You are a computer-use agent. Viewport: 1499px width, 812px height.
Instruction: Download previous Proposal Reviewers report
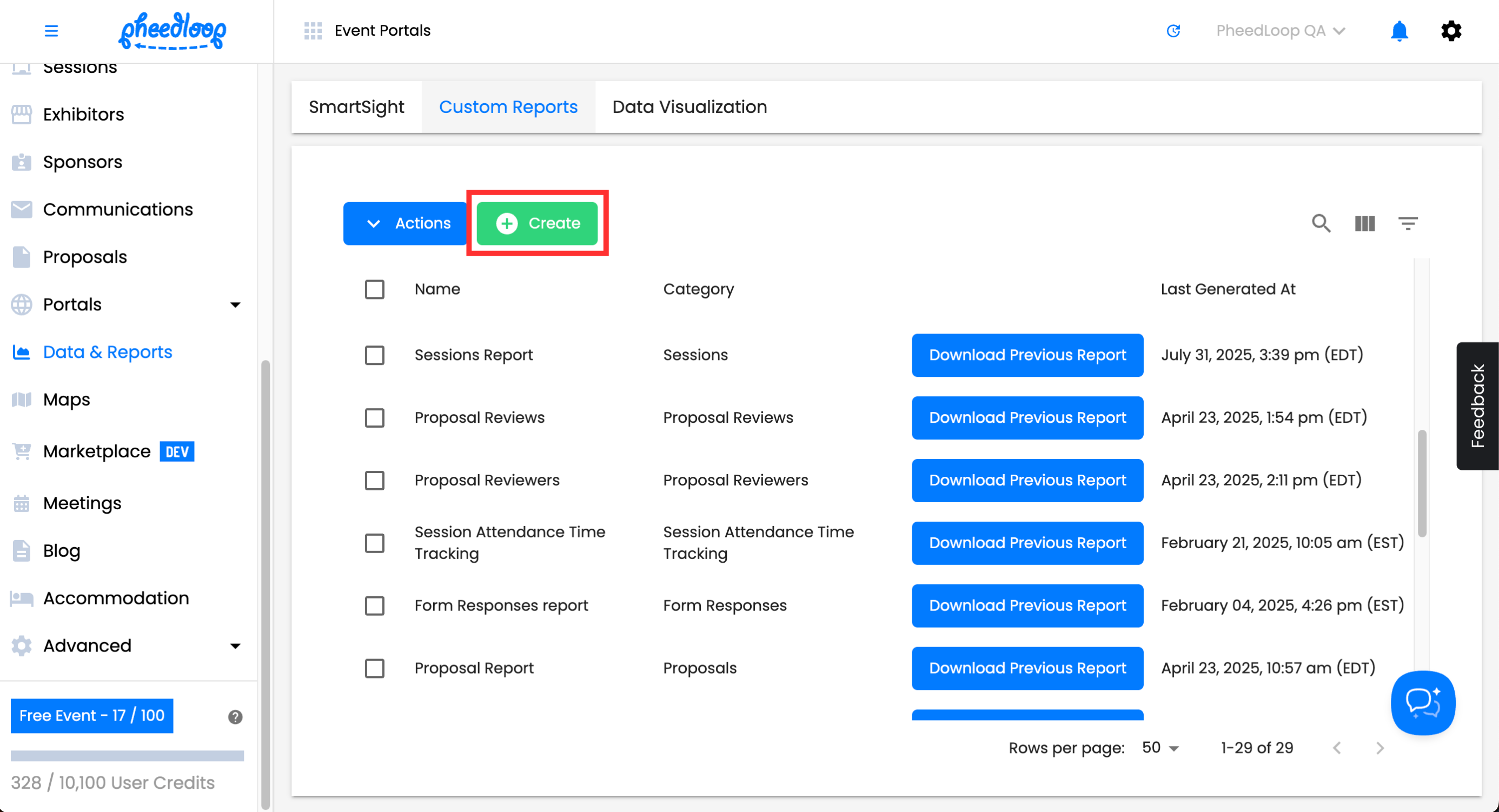pos(1027,481)
